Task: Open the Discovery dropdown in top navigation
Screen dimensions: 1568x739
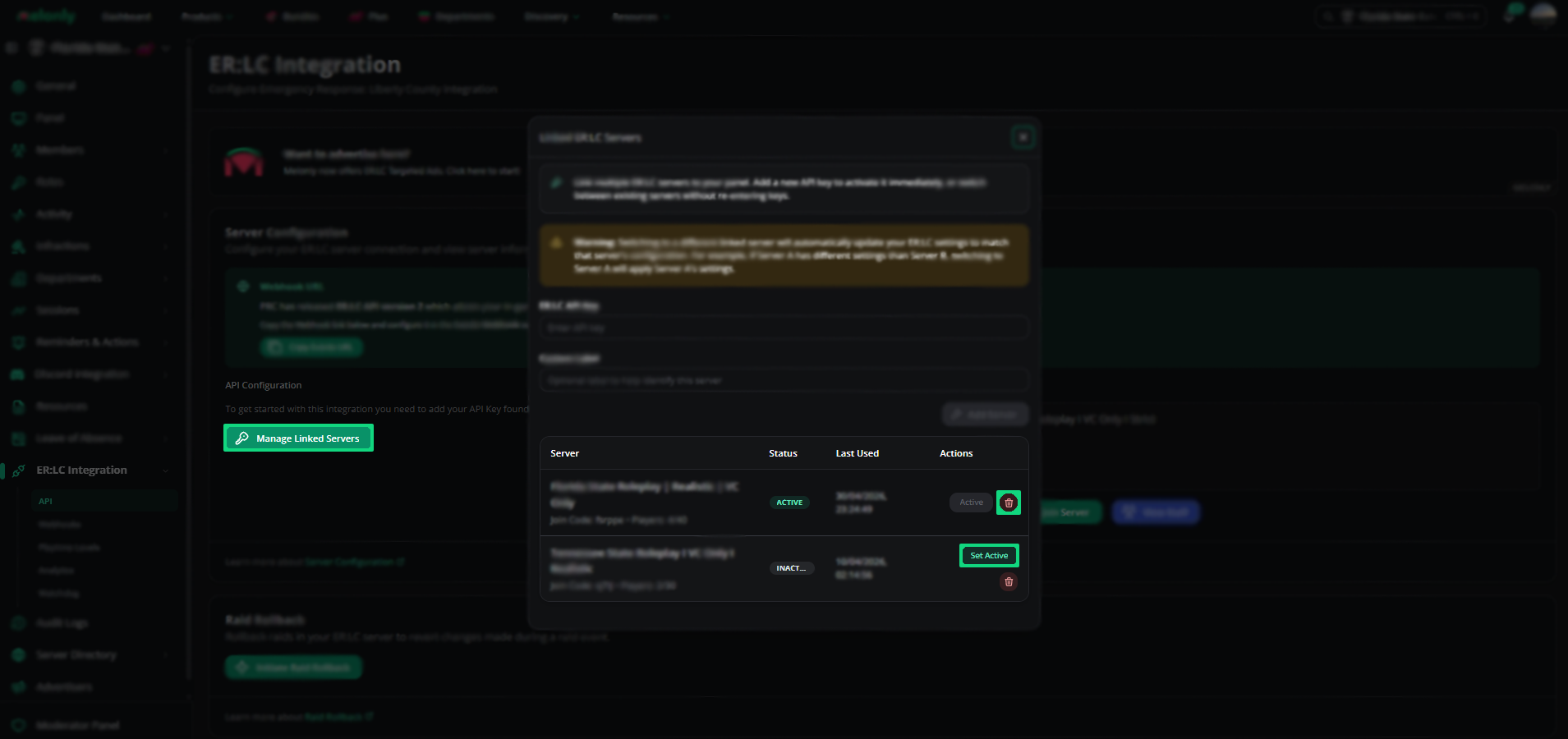Action: click(552, 16)
